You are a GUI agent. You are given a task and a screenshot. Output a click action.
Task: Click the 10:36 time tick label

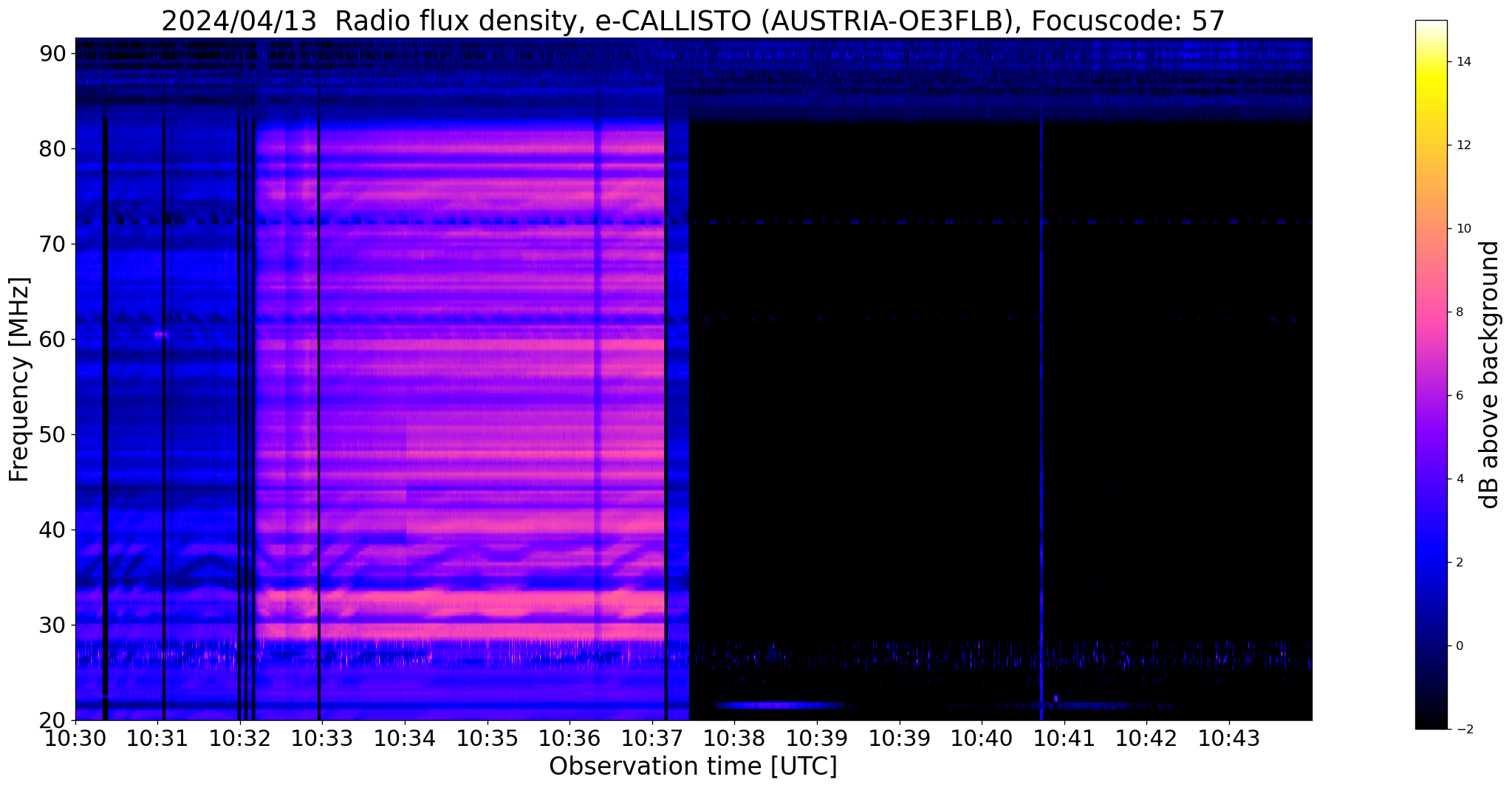[569, 739]
